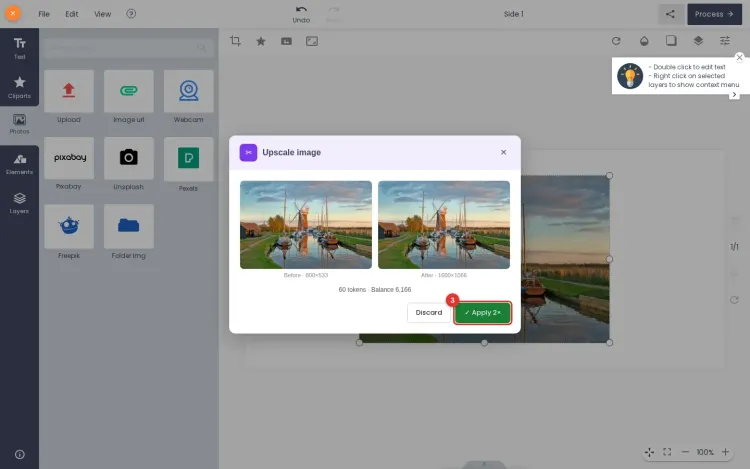Open the Text tool in sidebar
Screen dimensions: 750x469
(19, 48)
